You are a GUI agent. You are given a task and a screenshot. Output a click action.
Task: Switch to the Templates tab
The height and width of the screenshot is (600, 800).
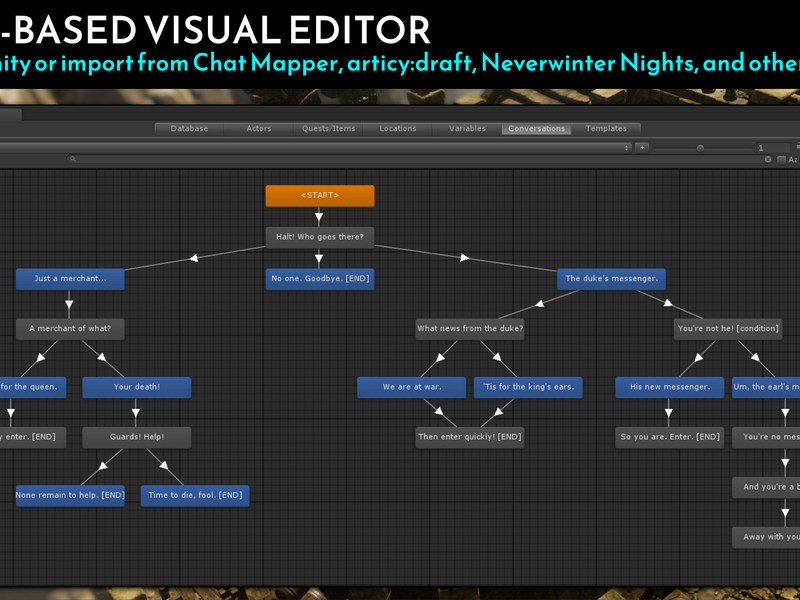coord(606,129)
